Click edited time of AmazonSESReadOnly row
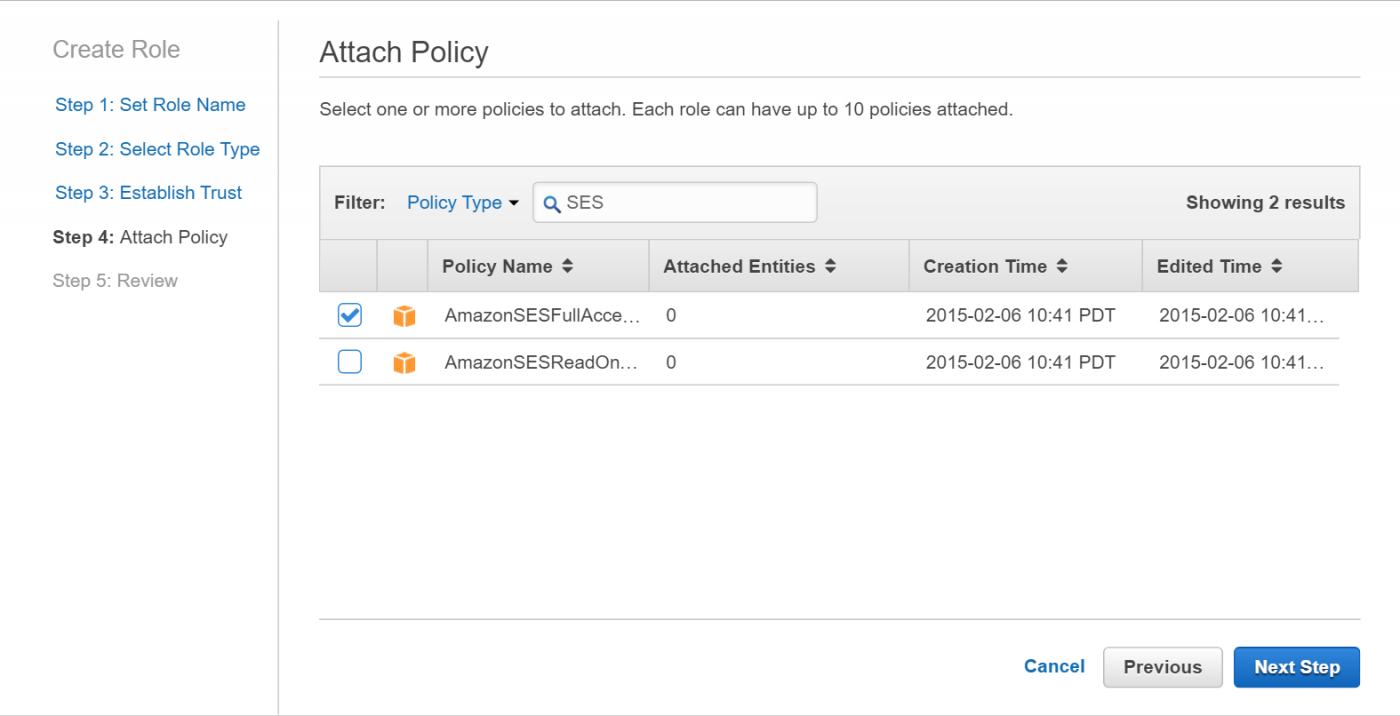Image resolution: width=1400 pixels, height=716 pixels. tap(1241, 362)
